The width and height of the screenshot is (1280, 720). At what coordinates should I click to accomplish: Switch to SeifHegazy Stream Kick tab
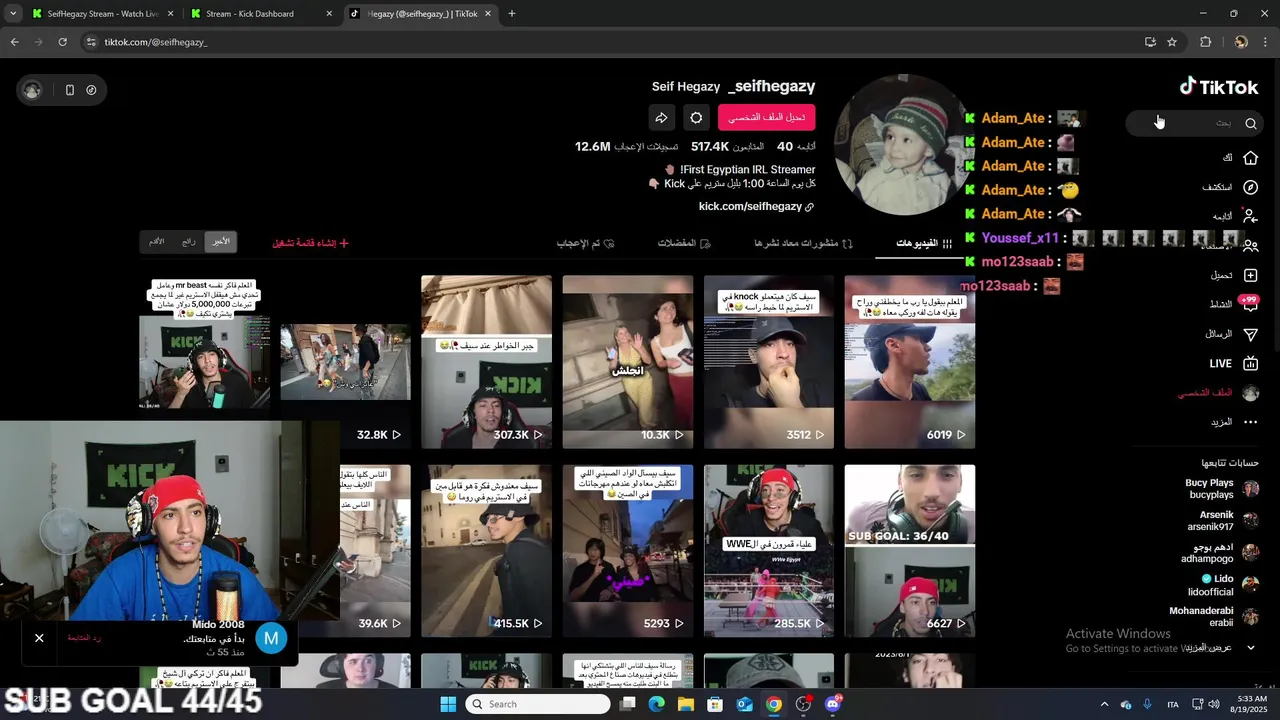[100, 14]
